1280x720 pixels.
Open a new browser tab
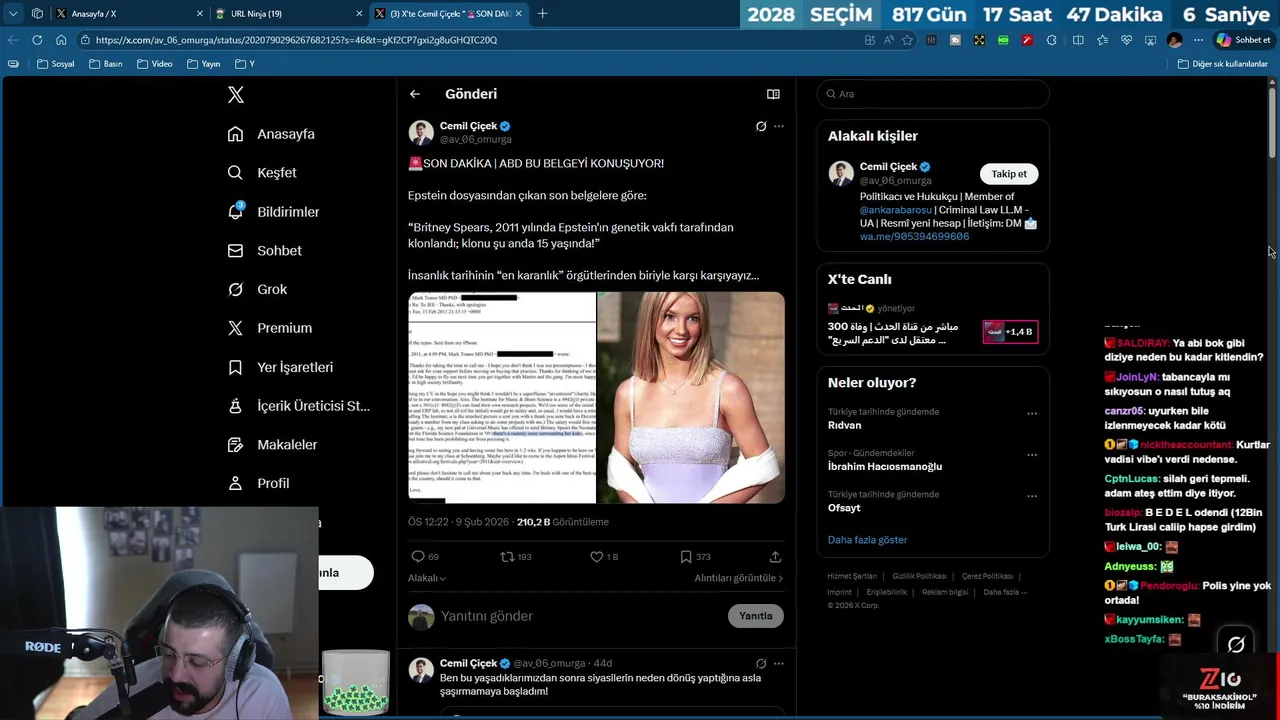click(542, 14)
